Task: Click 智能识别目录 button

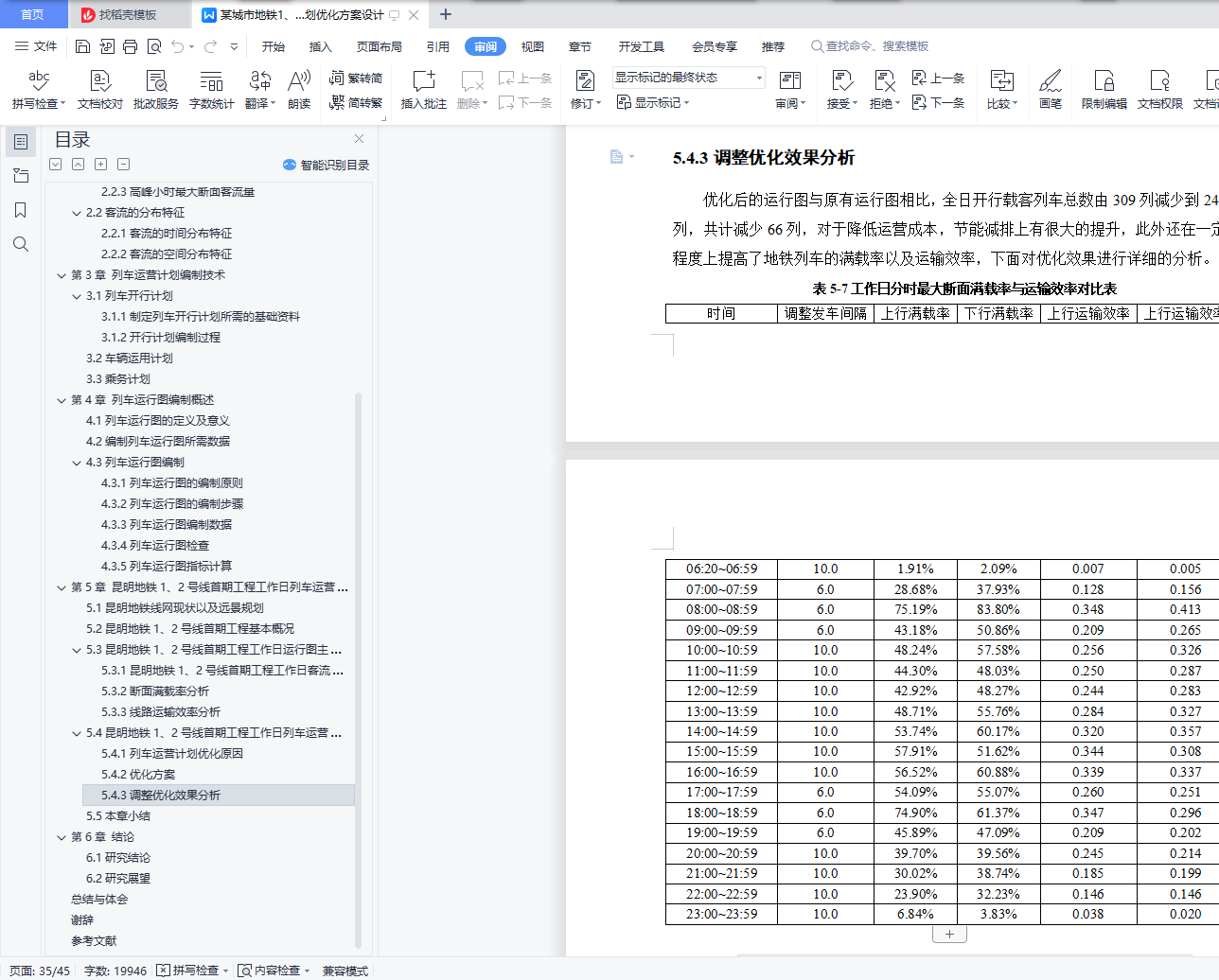Action: [326, 165]
